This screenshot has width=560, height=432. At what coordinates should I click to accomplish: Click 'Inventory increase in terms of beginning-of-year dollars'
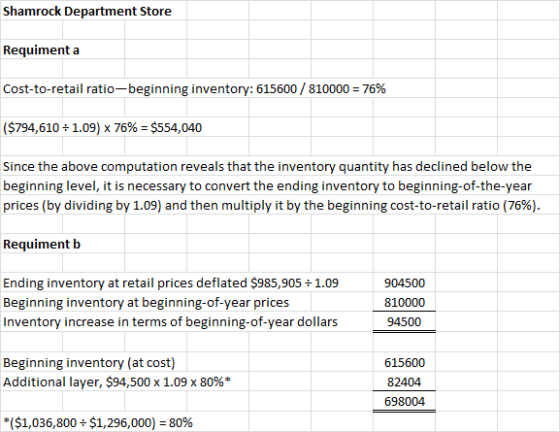tap(170, 322)
